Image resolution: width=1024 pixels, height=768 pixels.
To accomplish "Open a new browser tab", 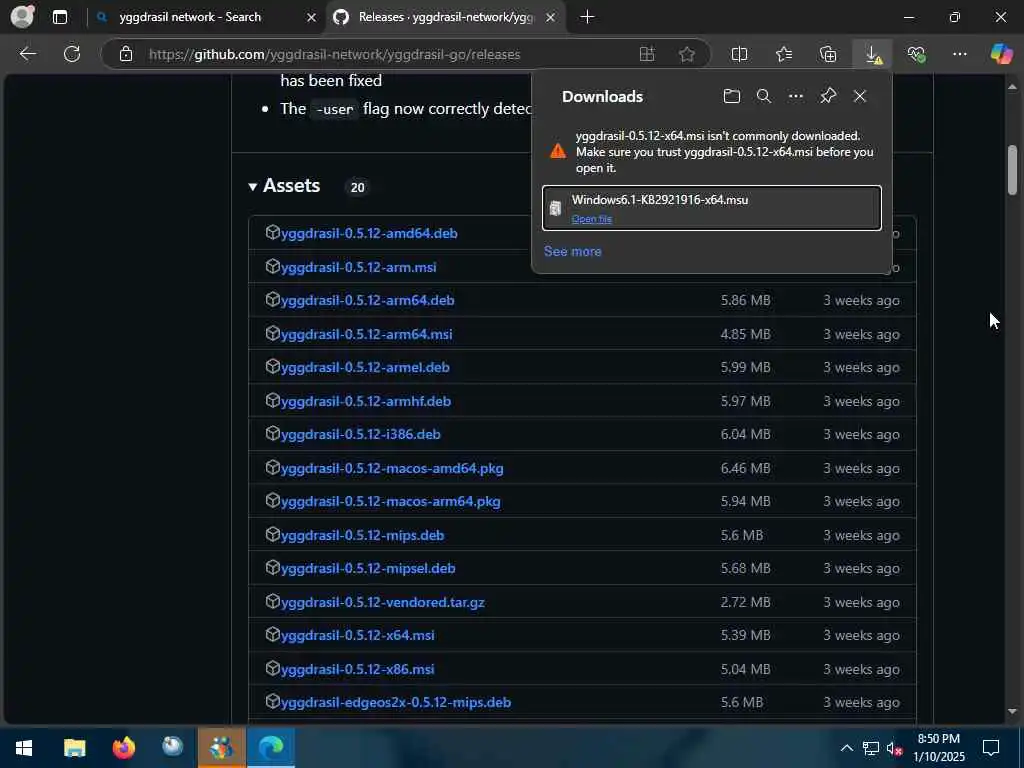I will (587, 17).
